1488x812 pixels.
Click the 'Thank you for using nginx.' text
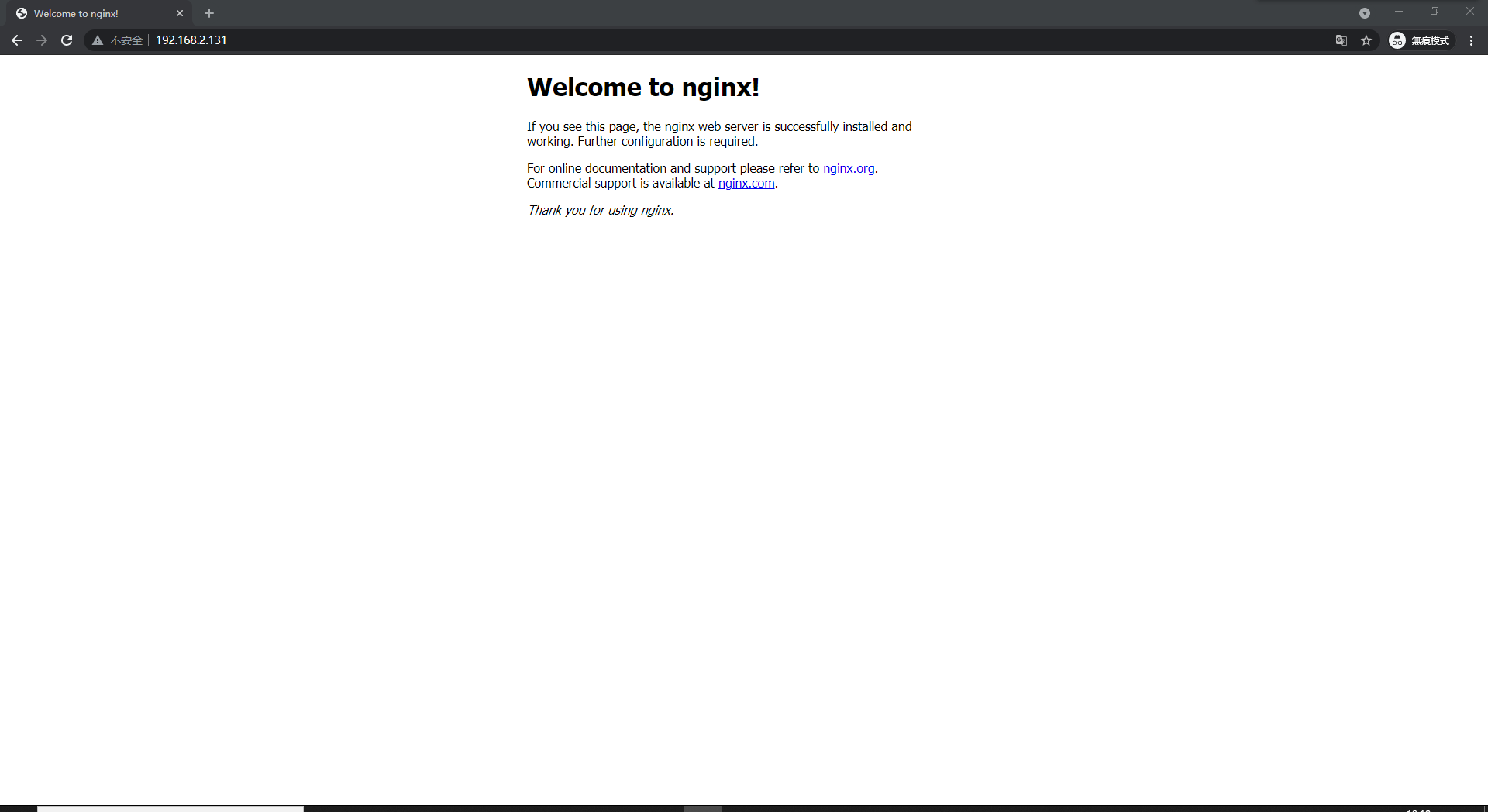pyautogui.click(x=601, y=210)
